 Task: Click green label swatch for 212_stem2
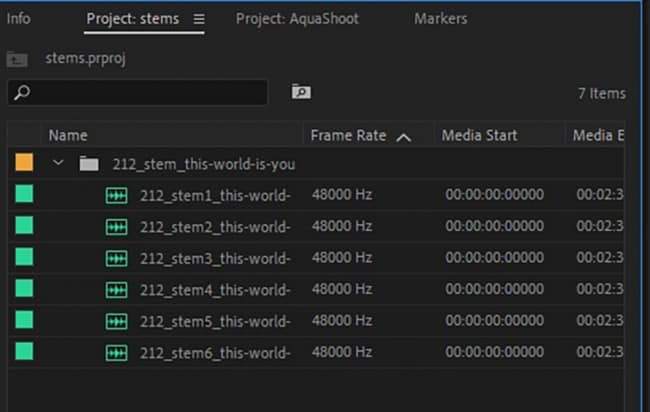(x=24, y=226)
